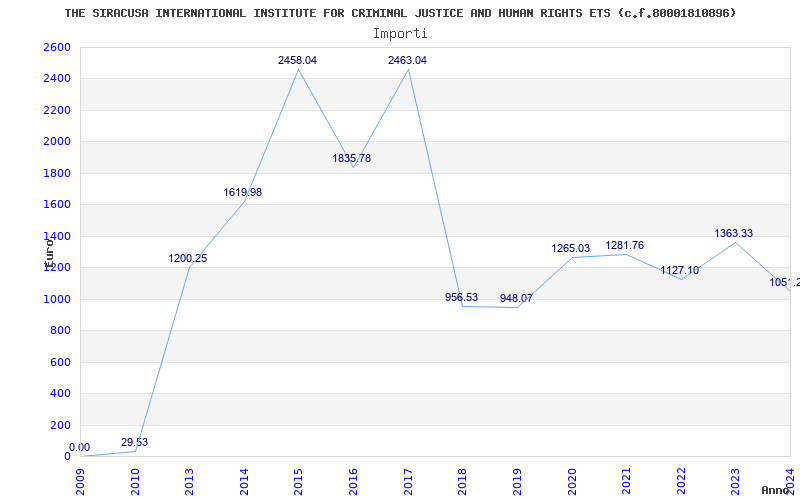800x500 pixels.
Task: Click the data label 1835.78
Action: point(352,158)
